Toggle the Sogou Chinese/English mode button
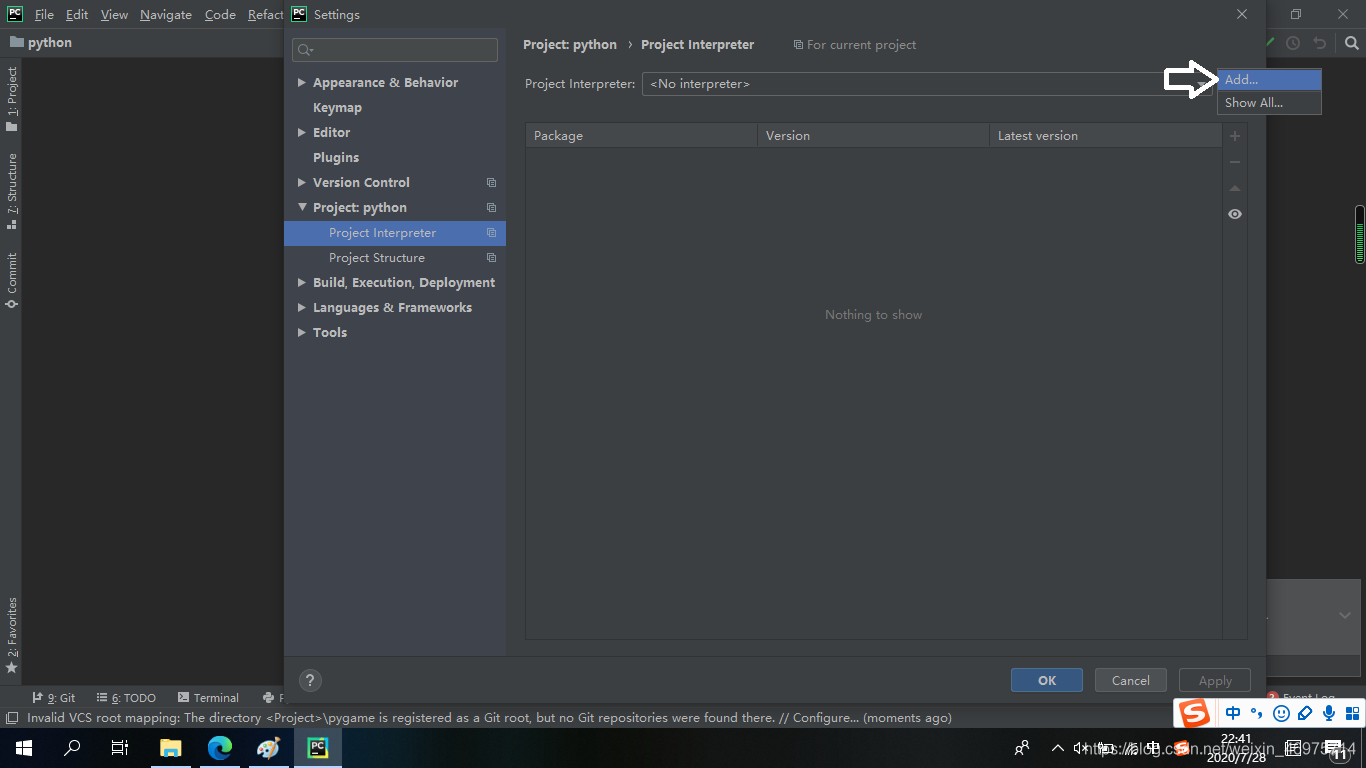Screen dimensions: 1366x768 click(1233, 713)
